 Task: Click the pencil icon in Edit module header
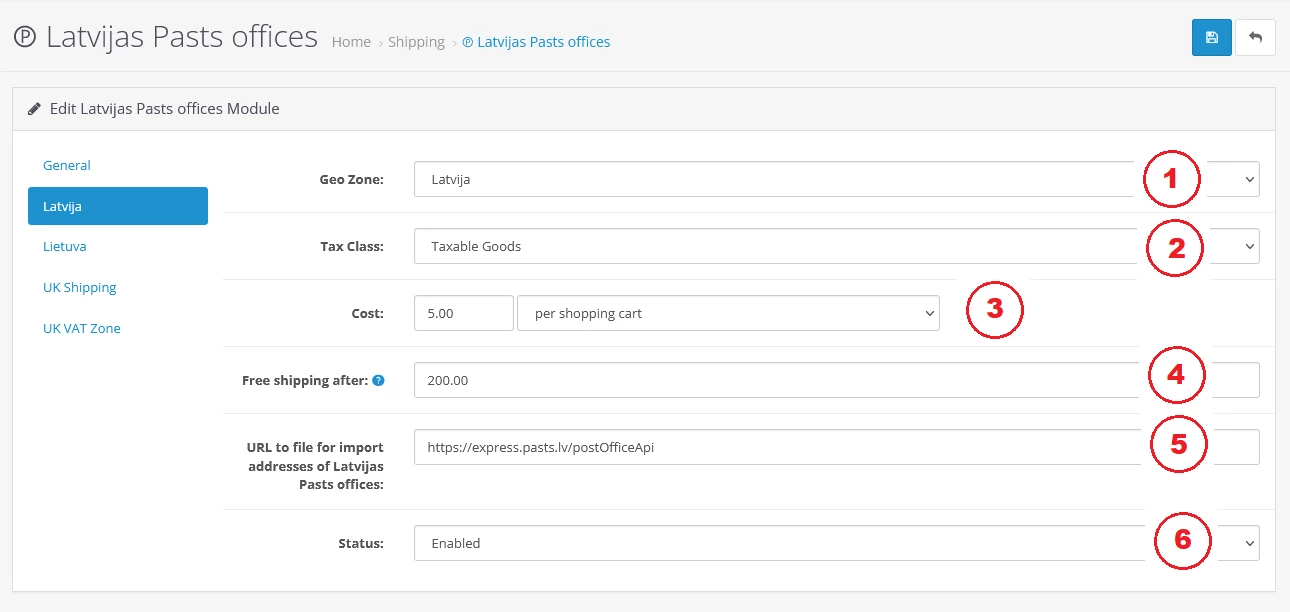click(34, 109)
